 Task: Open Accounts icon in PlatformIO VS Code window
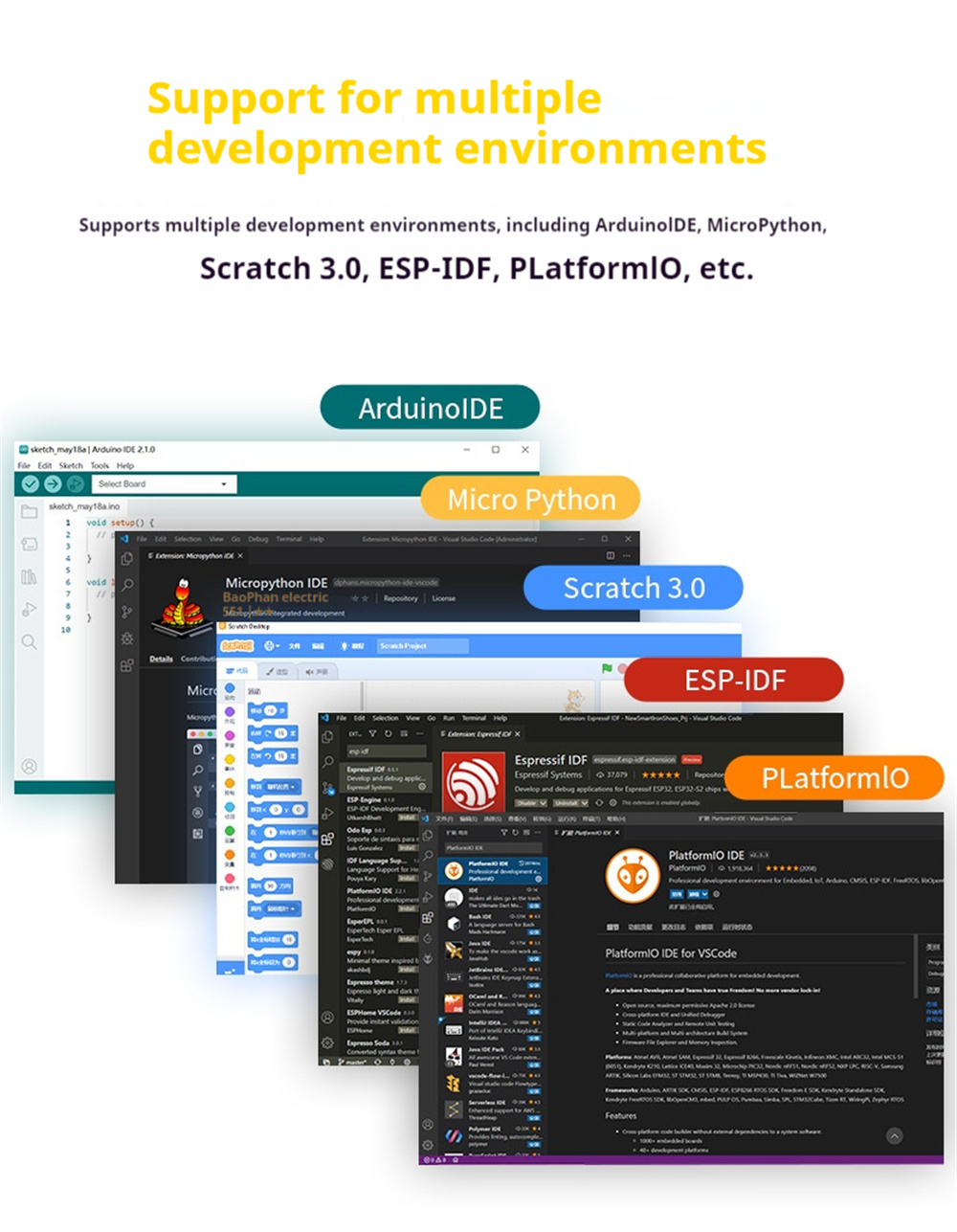(428, 1125)
